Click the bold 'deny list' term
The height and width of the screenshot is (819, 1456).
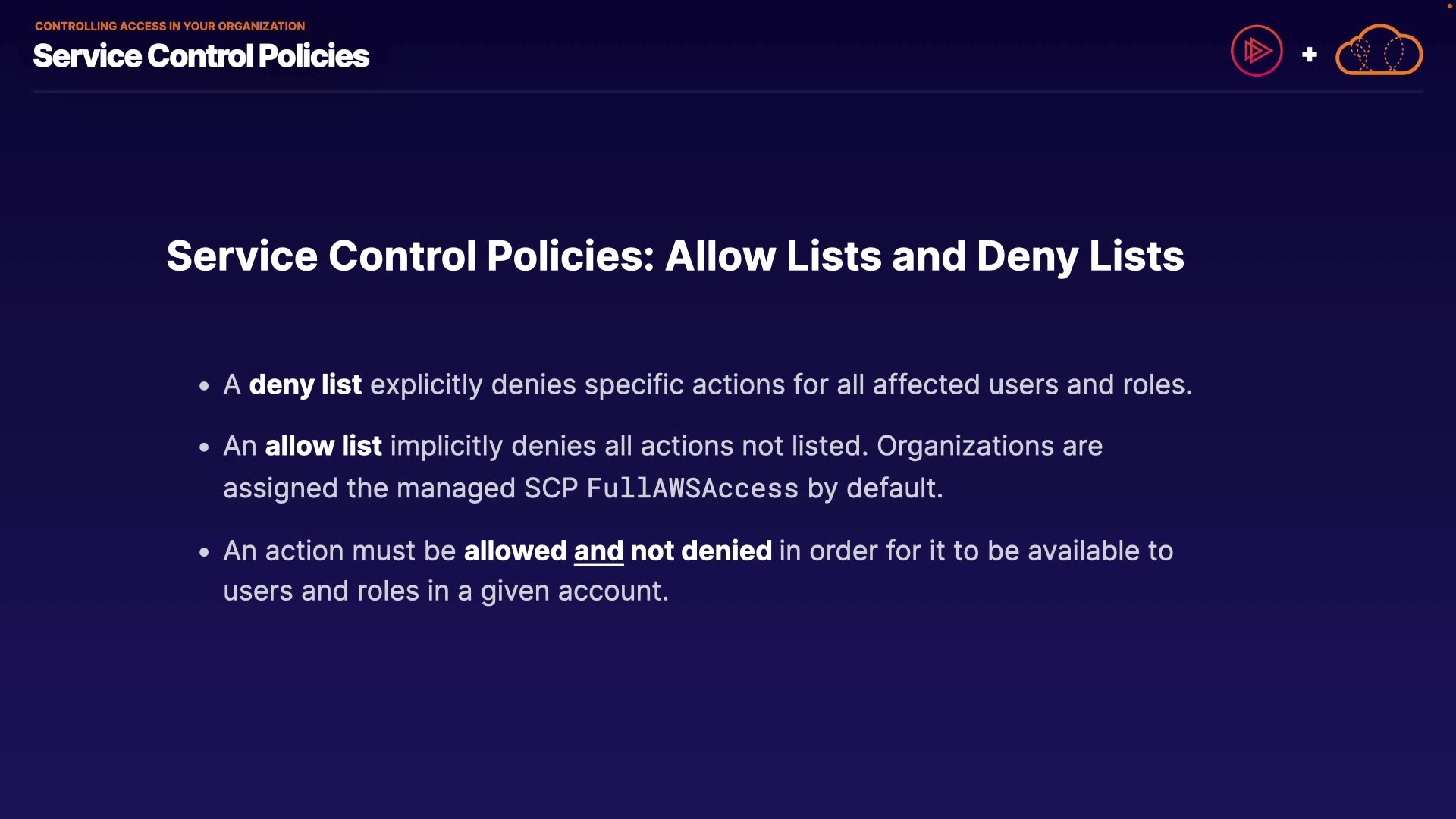pos(305,384)
